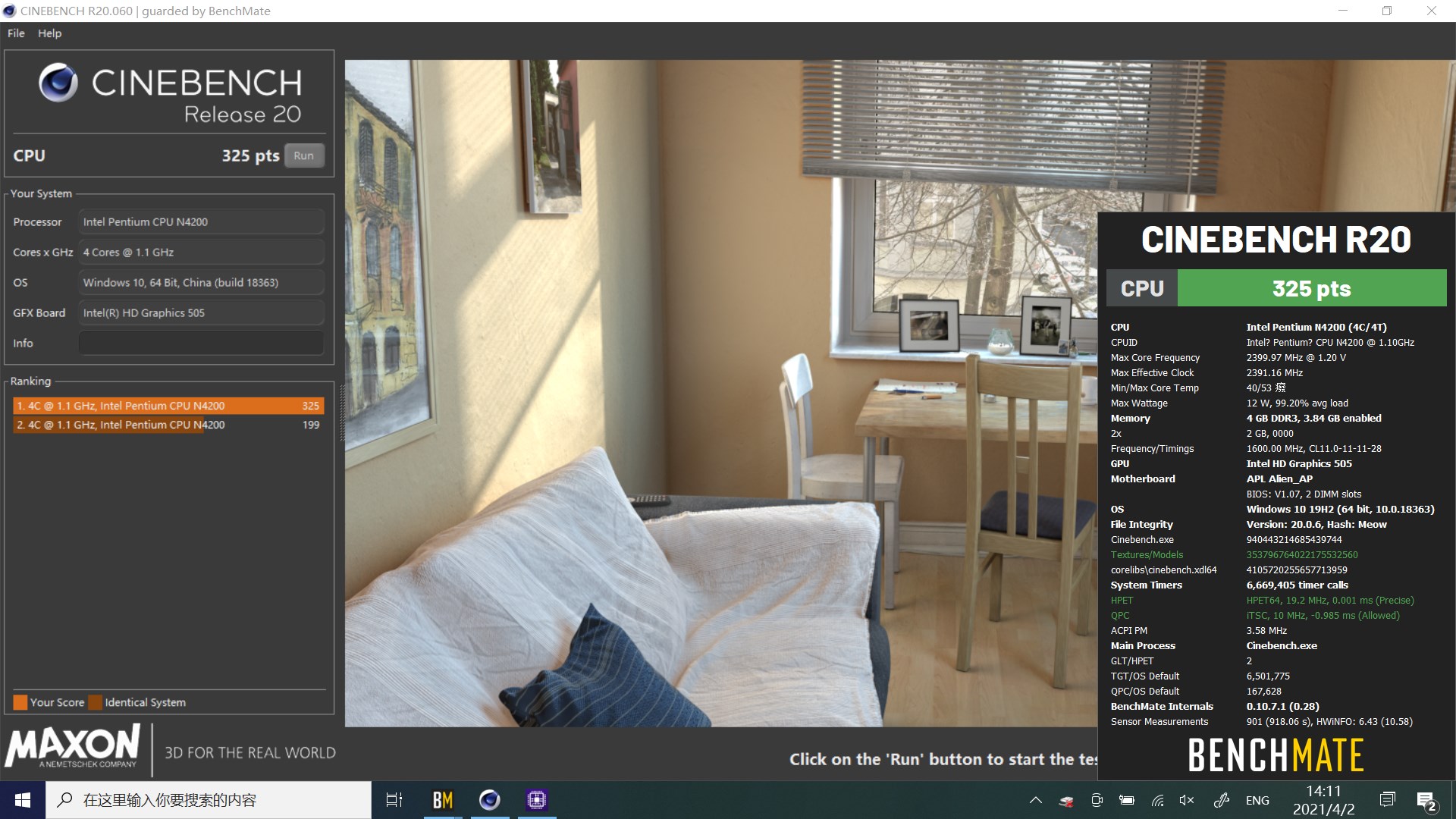Open the Windows Ink pen icon

[x=1221, y=800]
